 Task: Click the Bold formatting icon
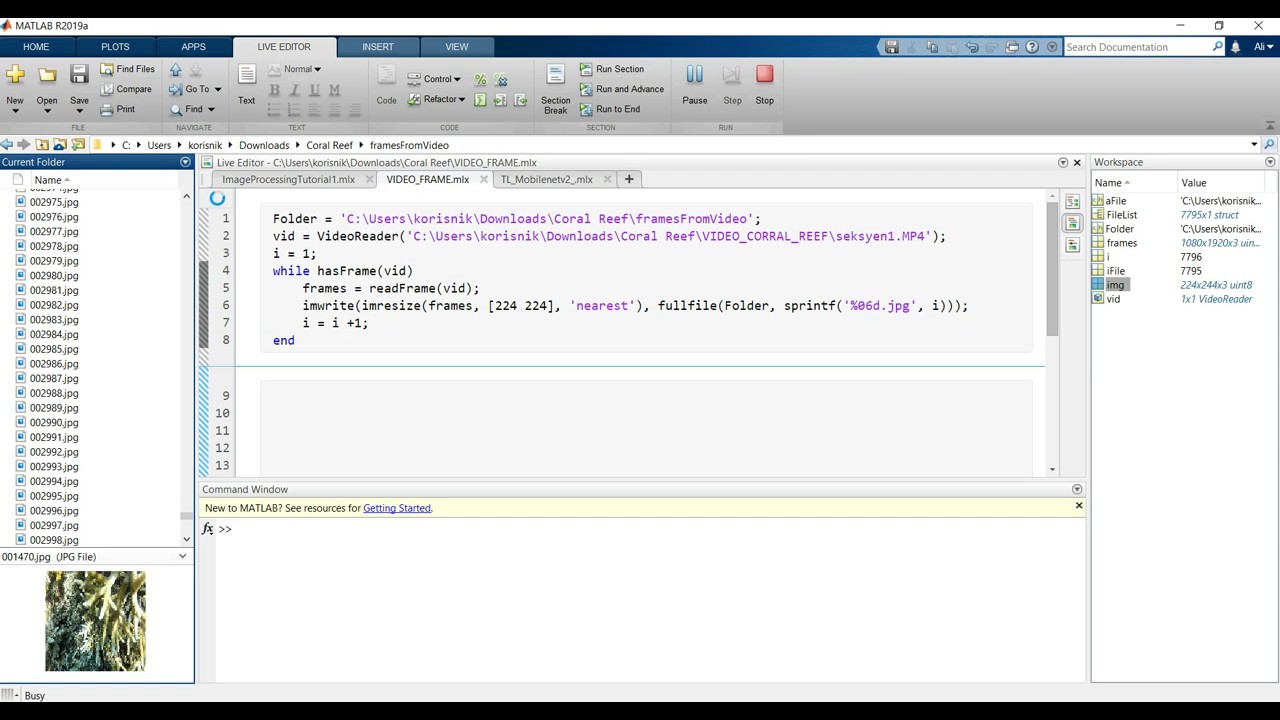(274, 90)
